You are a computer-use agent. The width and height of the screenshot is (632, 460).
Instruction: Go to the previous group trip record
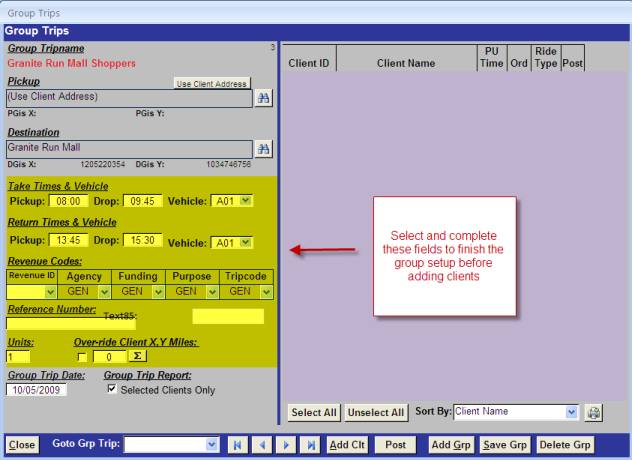coord(262,444)
